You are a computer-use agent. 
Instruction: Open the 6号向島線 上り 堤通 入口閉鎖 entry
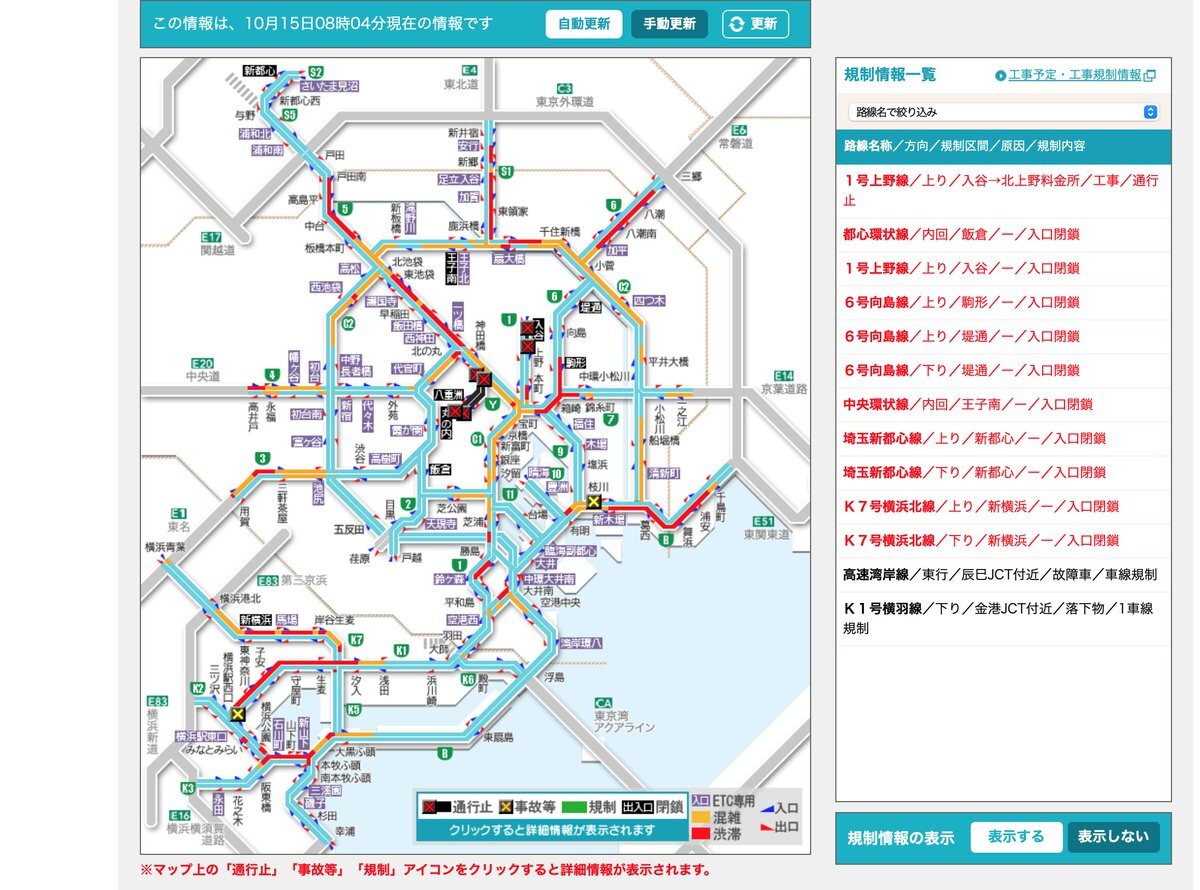point(1003,336)
